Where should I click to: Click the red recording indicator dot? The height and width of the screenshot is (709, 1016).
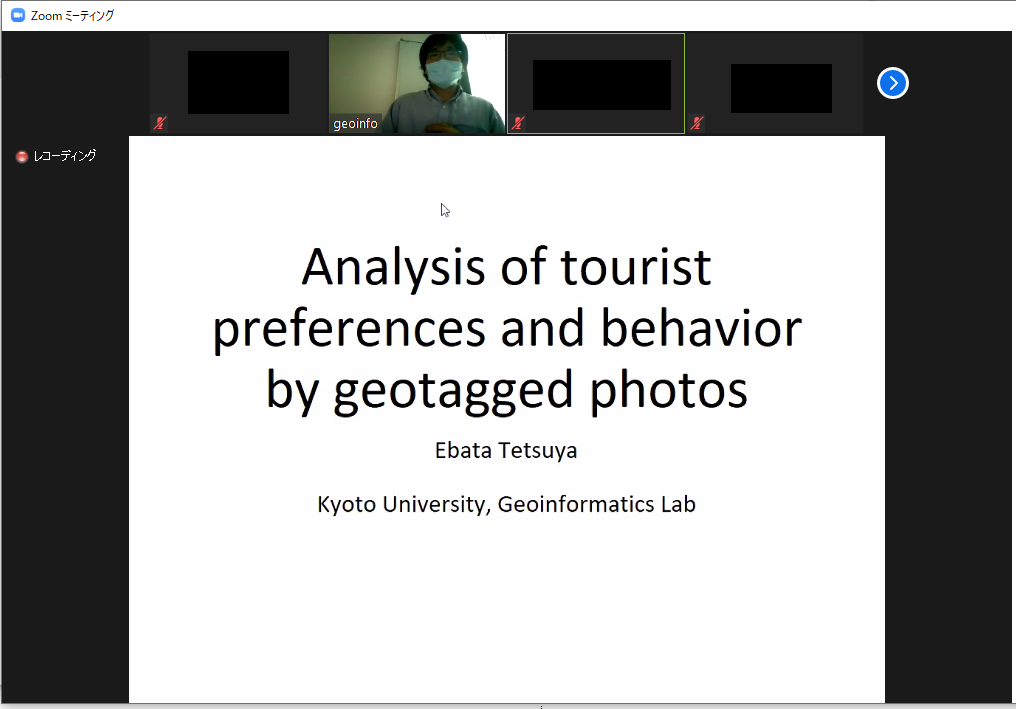click(x=21, y=156)
